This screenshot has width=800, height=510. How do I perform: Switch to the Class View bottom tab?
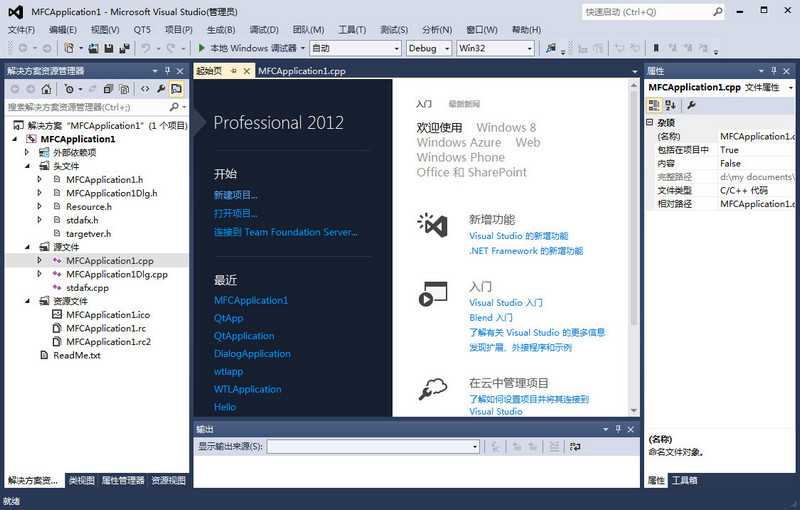[82, 480]
